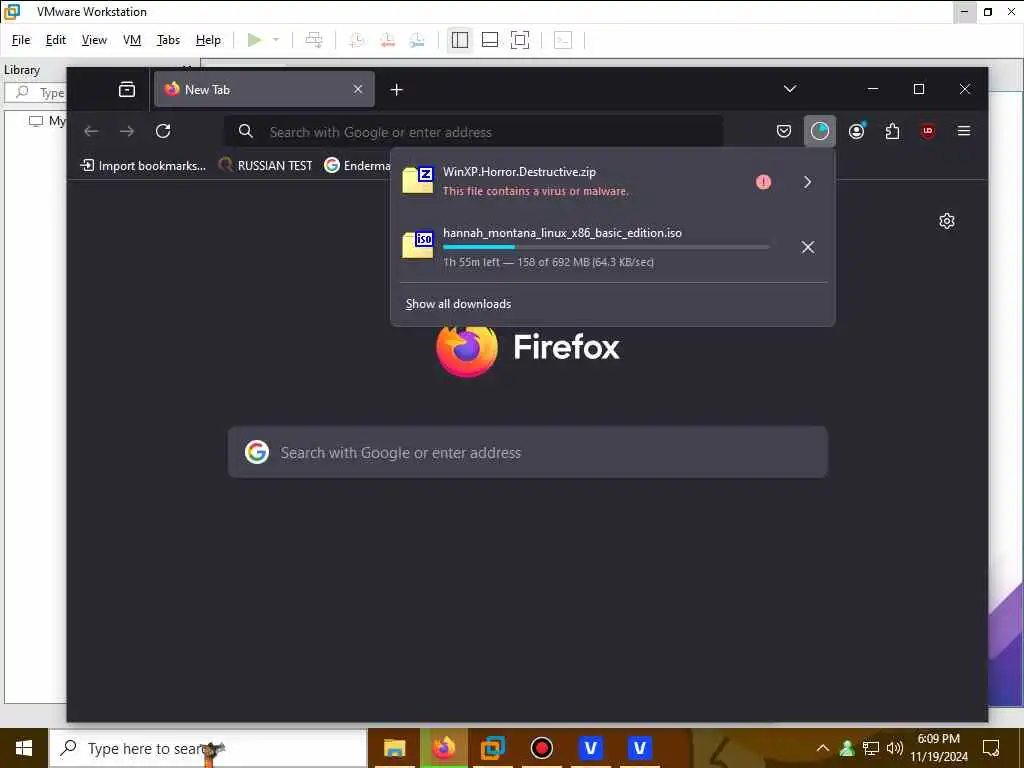Select the New Tab tab in Firefox
Screen dimensions: 1024x768
264,89
